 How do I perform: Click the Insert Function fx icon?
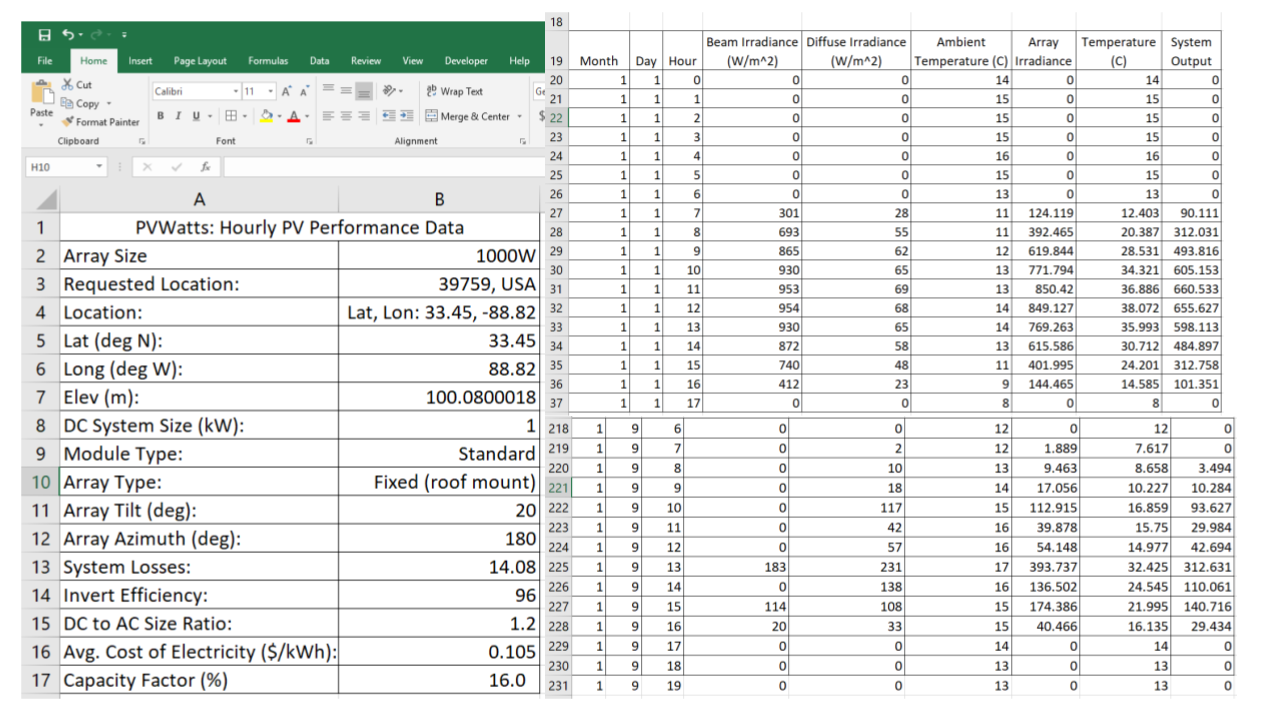pyautogui.click(x=205, y=167)
